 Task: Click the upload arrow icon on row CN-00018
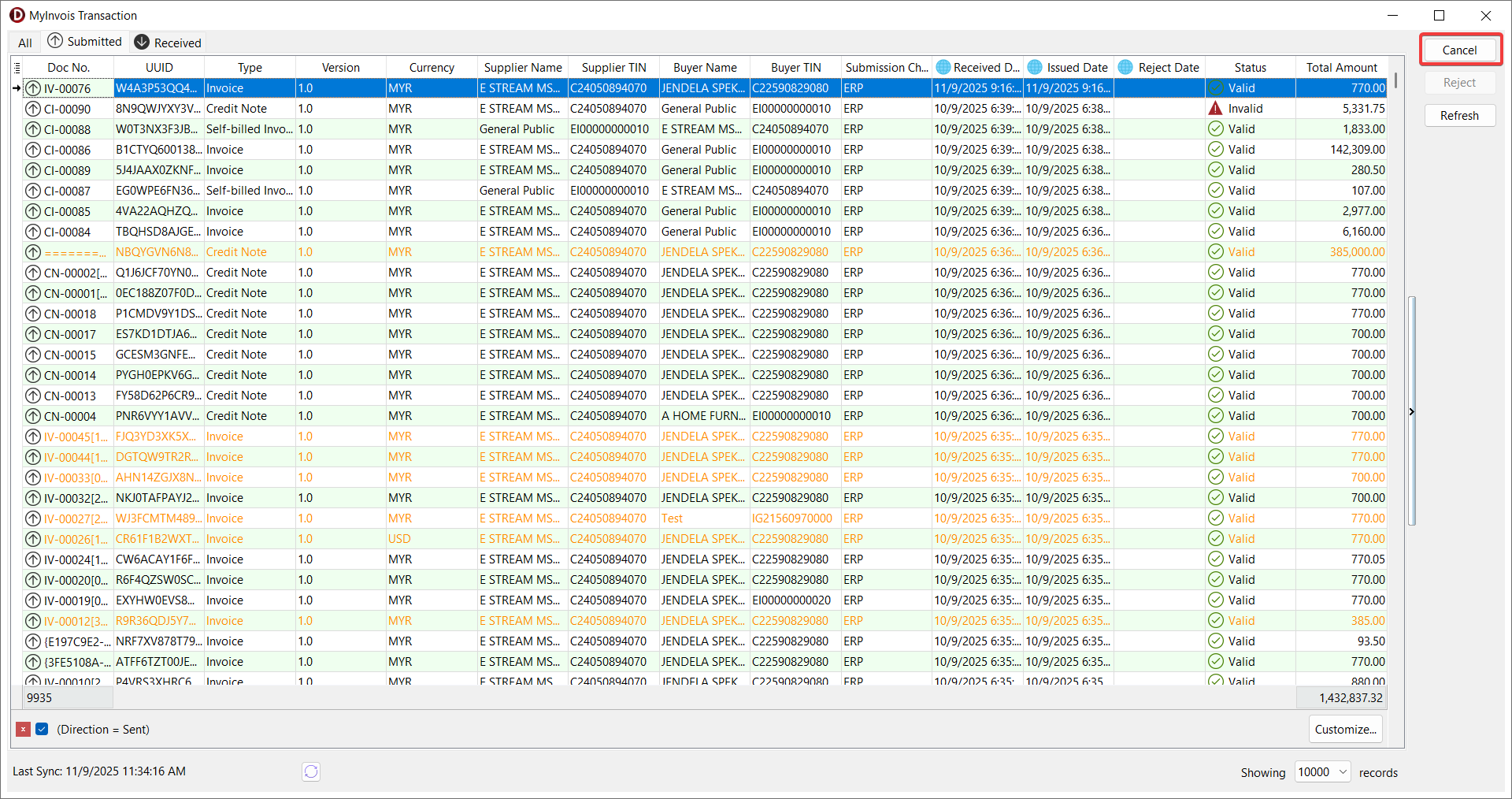[x=33, y=314]
